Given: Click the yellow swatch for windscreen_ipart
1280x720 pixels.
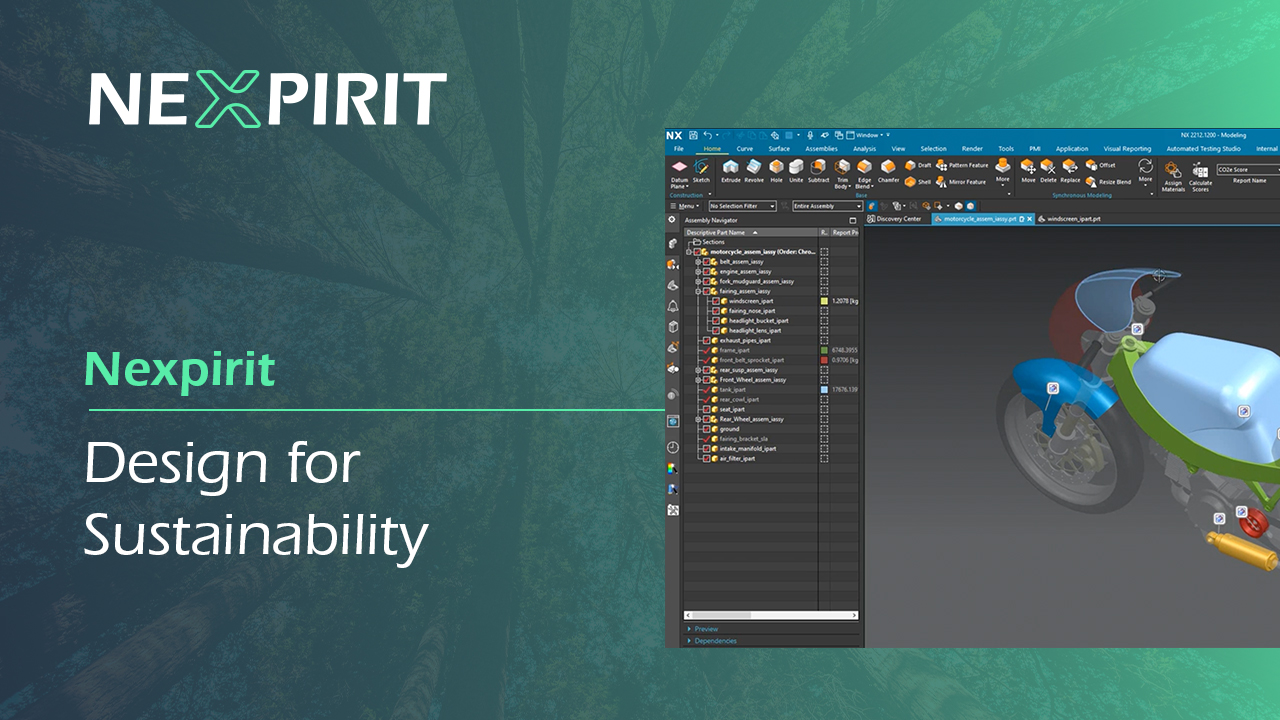Looking at the screenshot, I should [824, 301].
